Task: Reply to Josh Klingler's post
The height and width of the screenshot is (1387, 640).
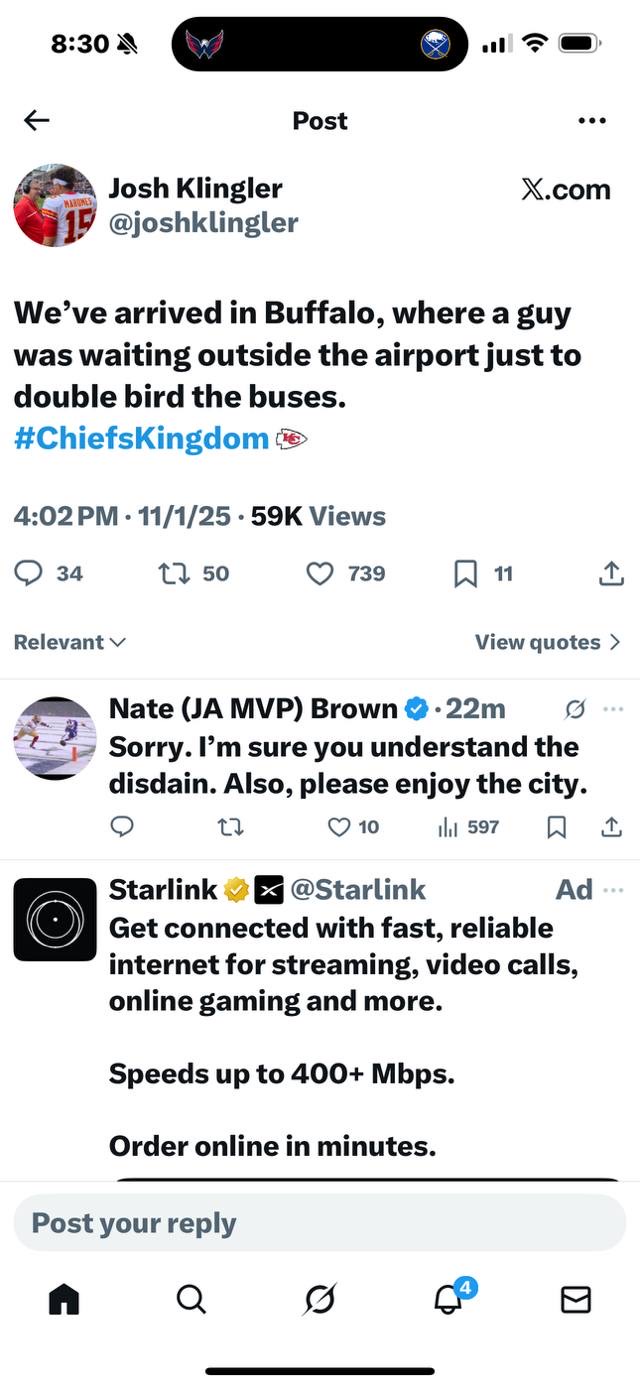Action: [29, 573]
